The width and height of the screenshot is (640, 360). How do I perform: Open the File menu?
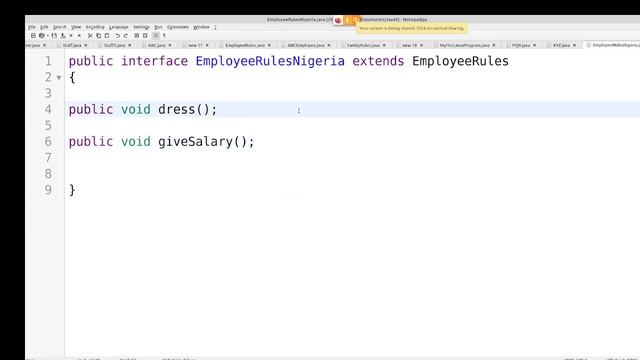pyautogui.click(x=32, y=27)
